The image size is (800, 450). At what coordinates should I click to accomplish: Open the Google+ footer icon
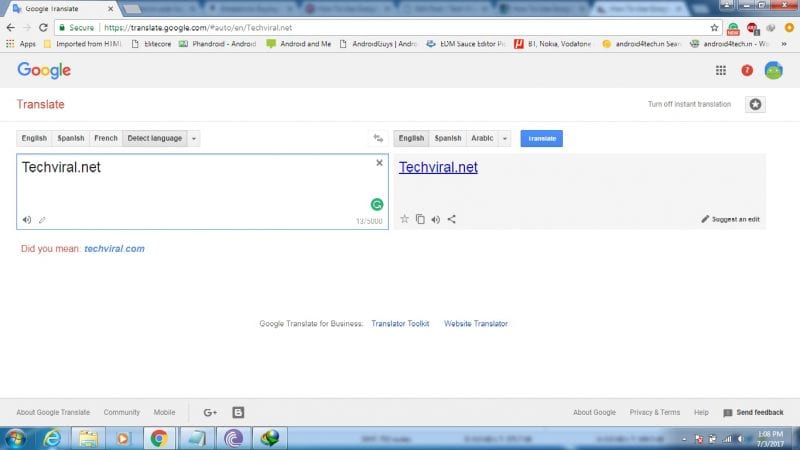[x=210, y=412]
